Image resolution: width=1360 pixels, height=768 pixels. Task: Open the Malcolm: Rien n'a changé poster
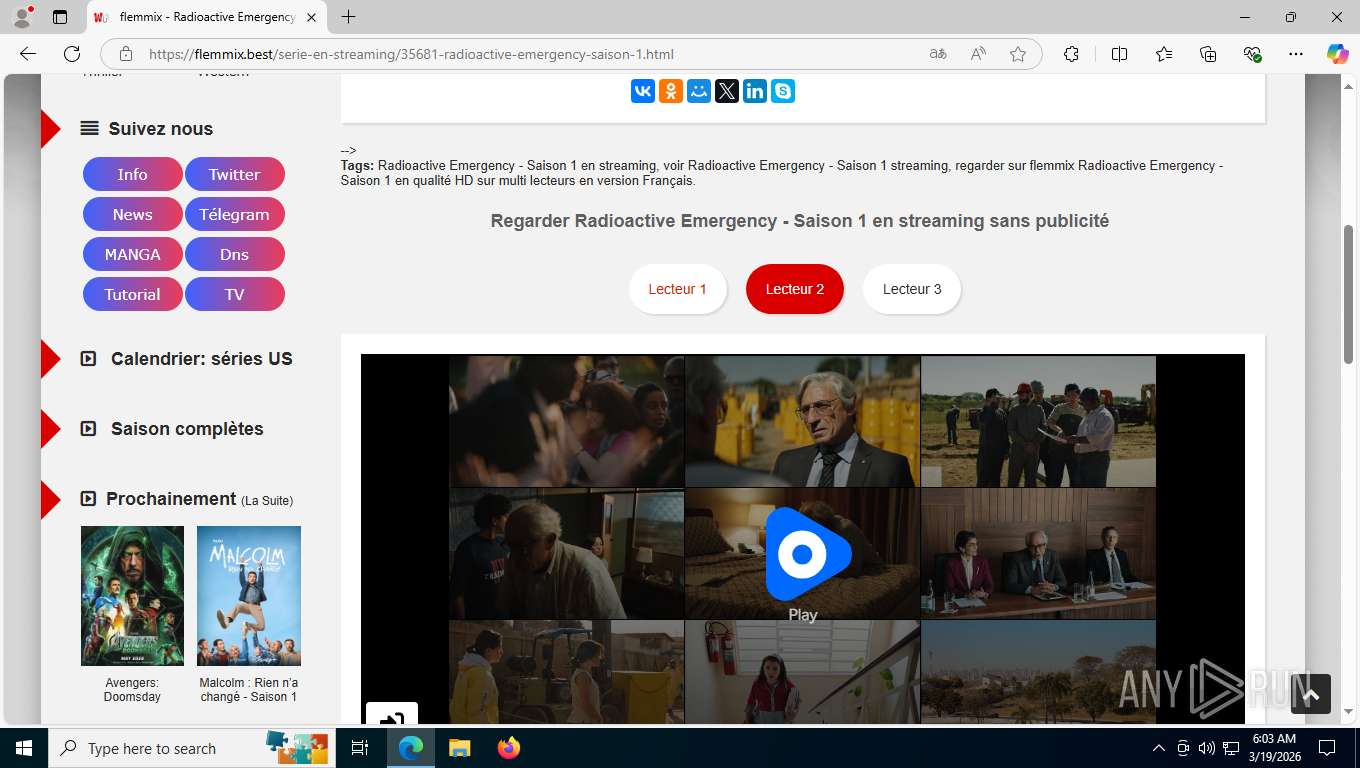pos(249,596)
